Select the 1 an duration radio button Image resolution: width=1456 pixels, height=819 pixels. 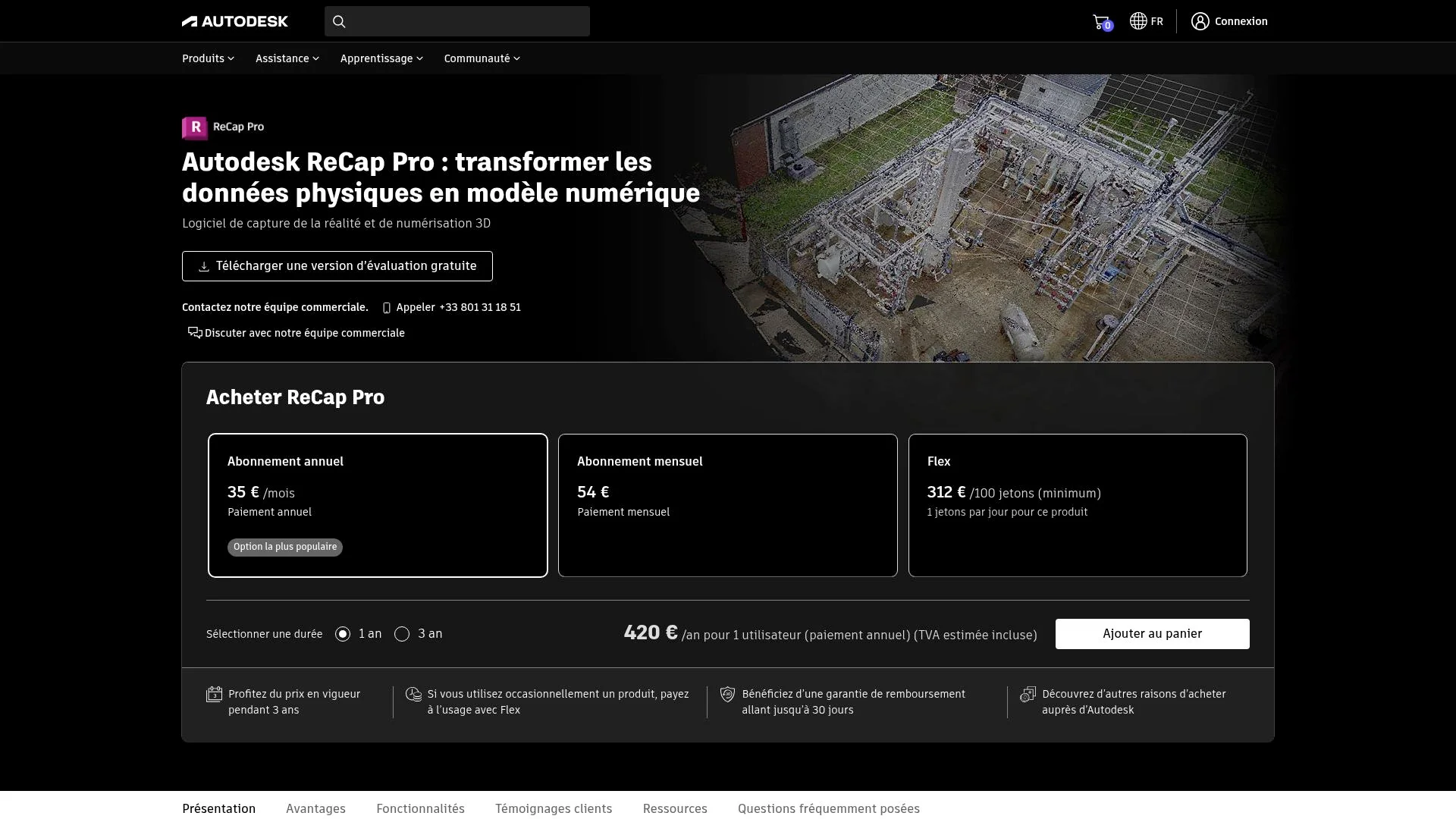pos(343,634)
